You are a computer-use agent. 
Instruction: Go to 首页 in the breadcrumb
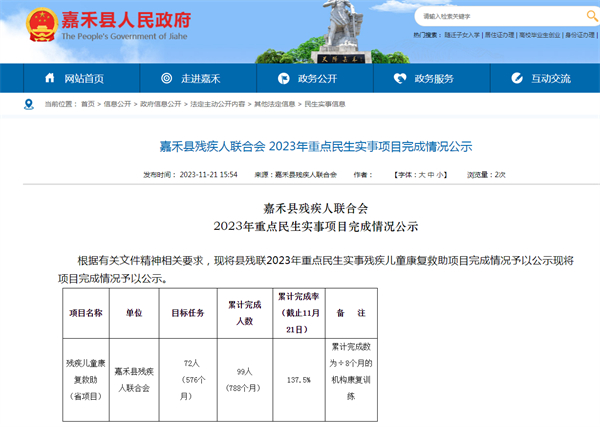pos(88,104)
